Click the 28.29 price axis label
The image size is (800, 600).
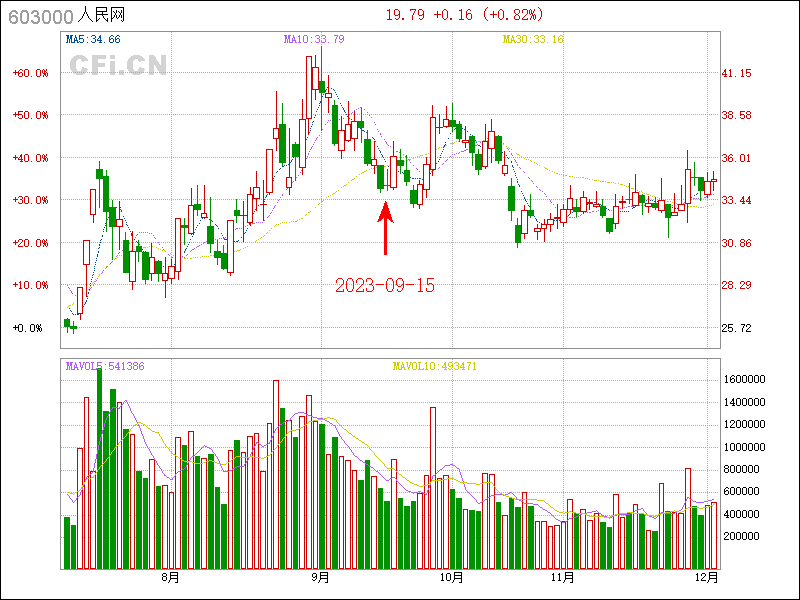736,285
